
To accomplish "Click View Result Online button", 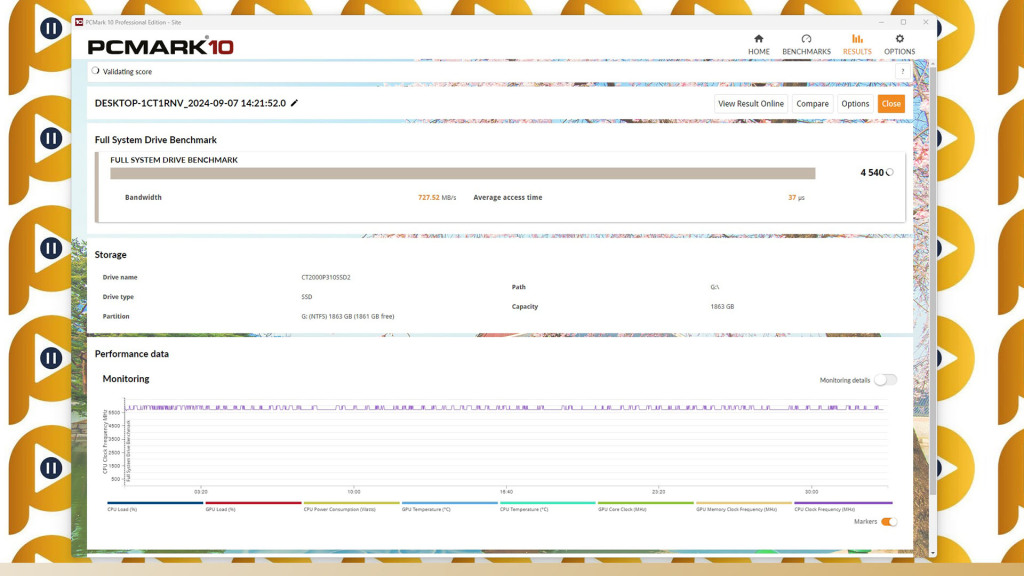I will pos(750,104).
